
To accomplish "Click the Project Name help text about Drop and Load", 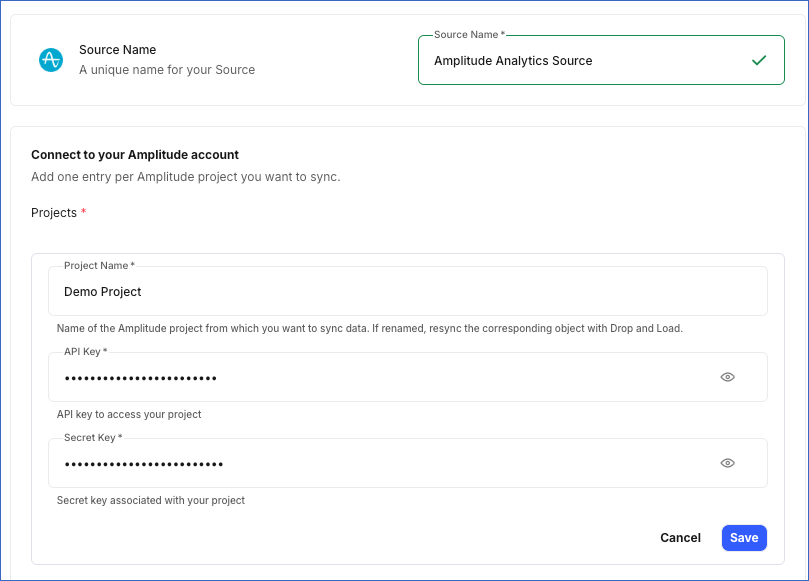I will pos(369,328).
